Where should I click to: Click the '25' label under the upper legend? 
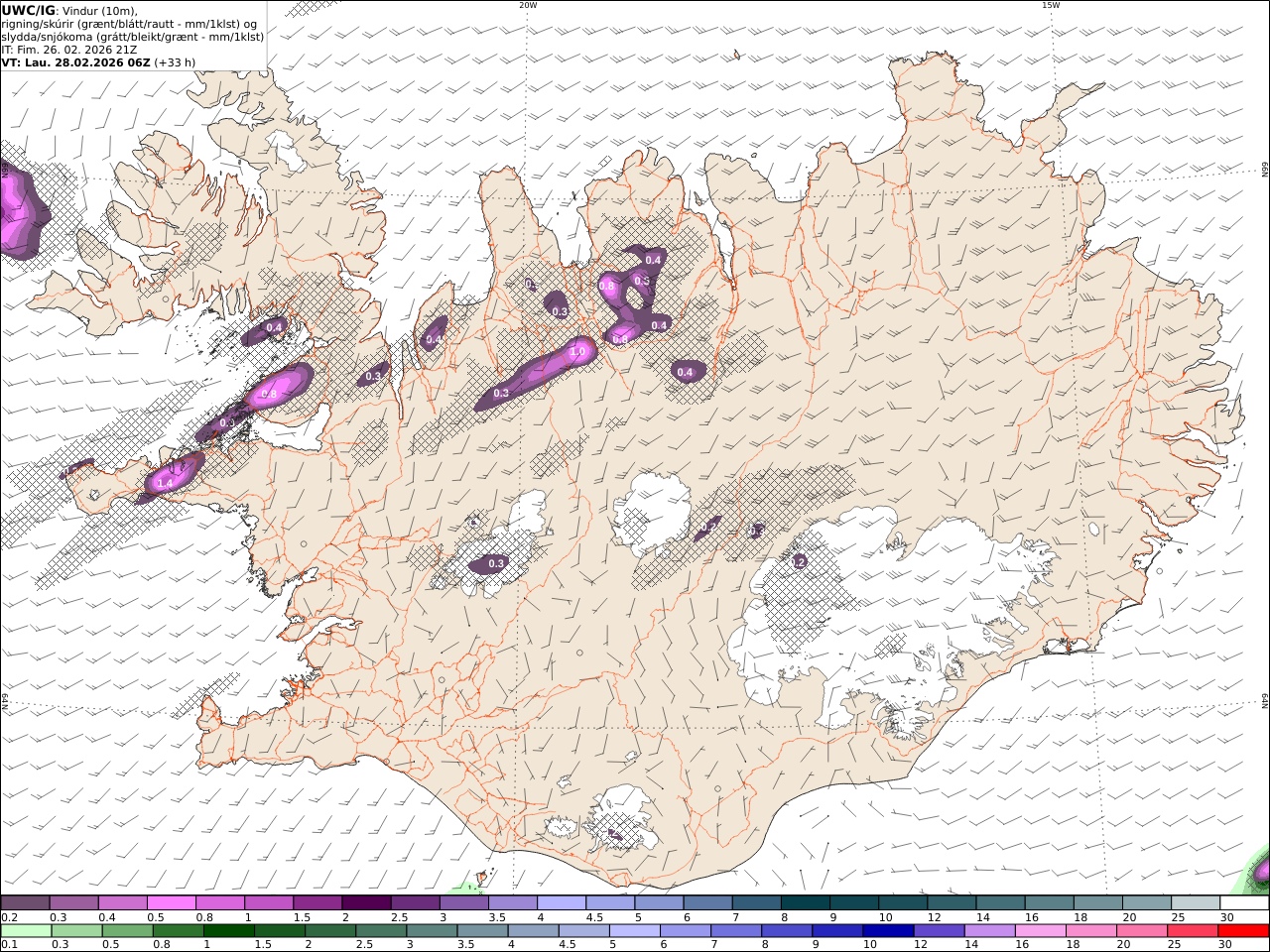pos(1178,917)
